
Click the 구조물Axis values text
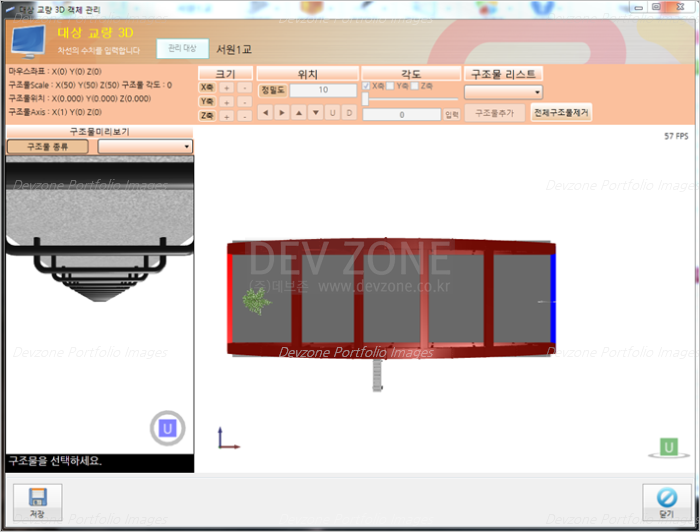click(x=55, y=112)
